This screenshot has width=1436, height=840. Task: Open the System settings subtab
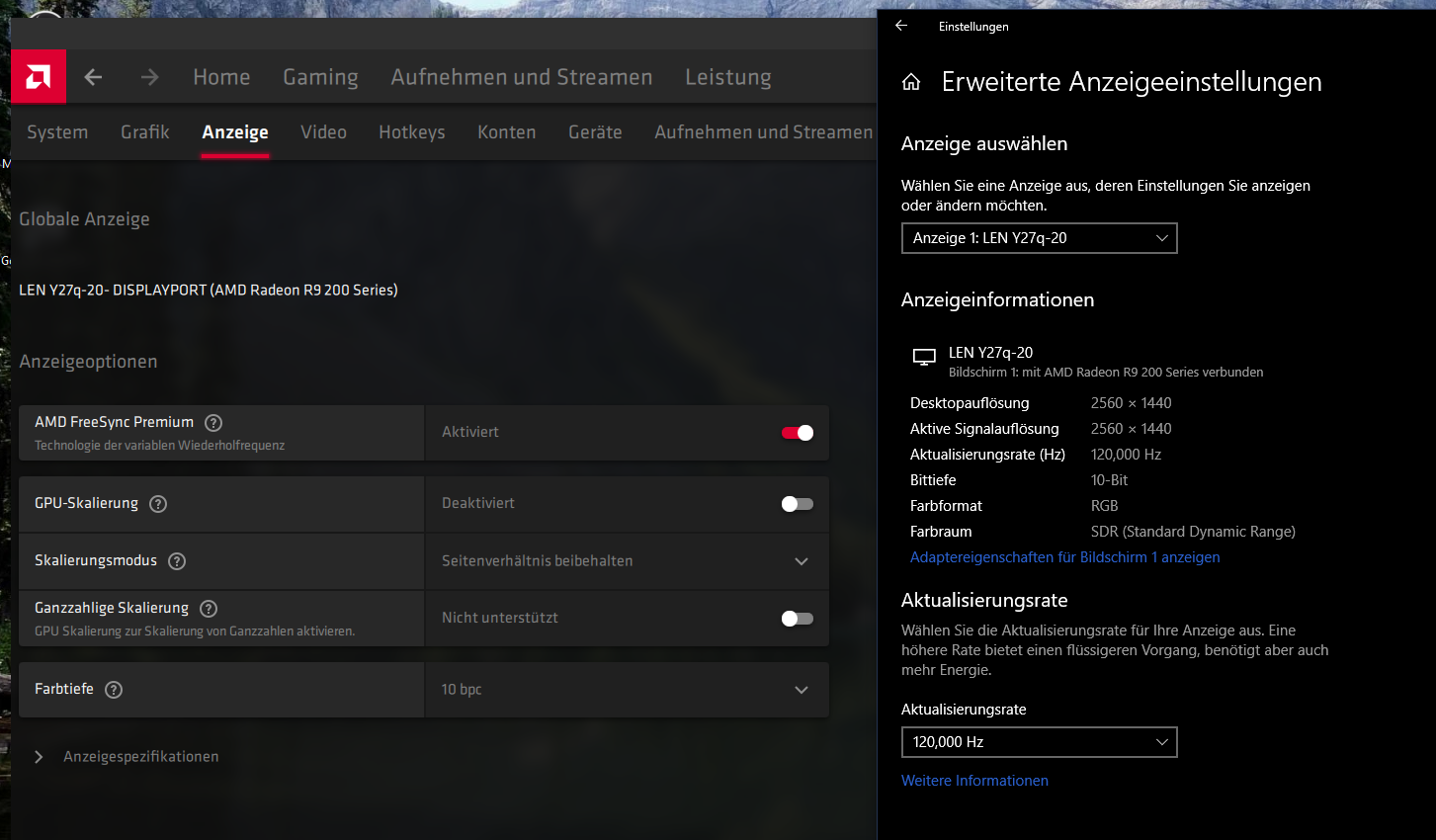[57, 132]
